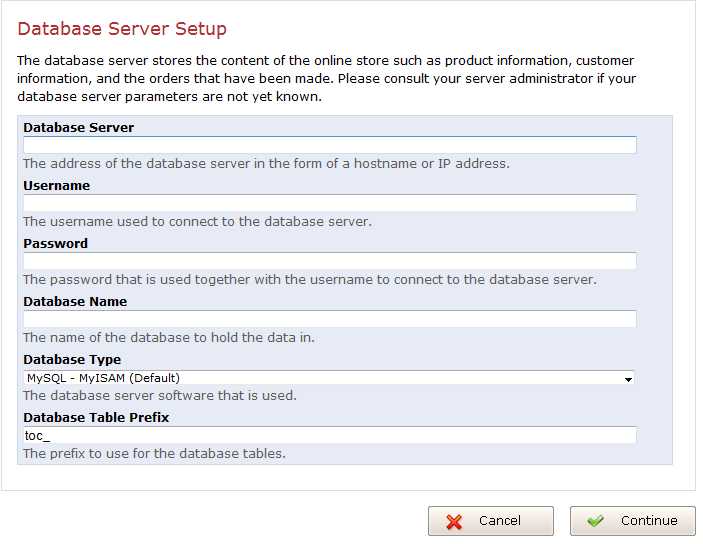The image size is (703, 544).
Task: Focus the Database Server input field
Action: (x=330, y=145)
